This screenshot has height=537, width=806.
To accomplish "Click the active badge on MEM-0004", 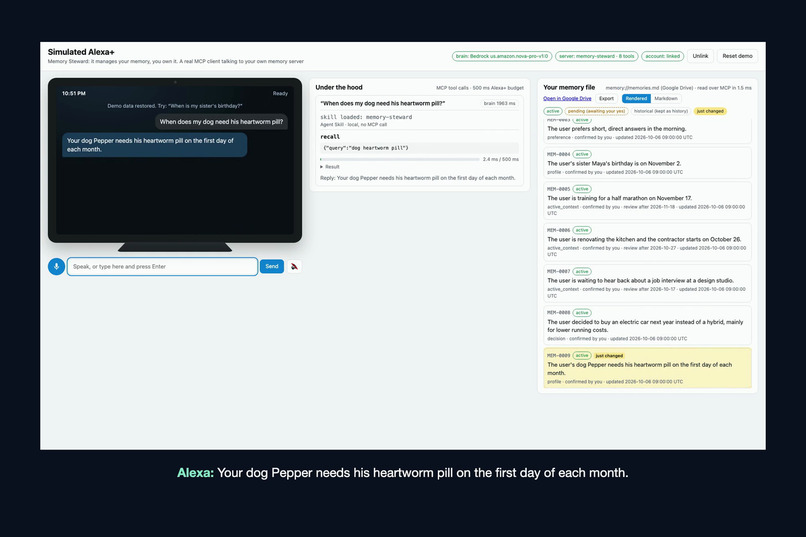I will [582, 154].
